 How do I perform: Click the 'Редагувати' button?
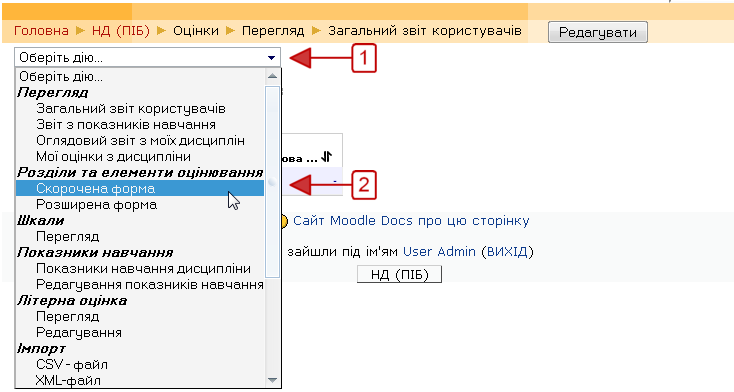pyautogui.click(x=598, y=32)
